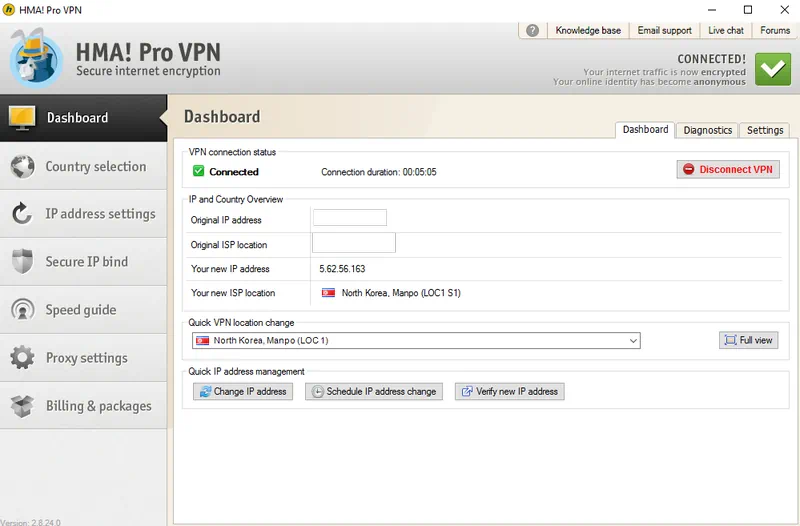Viewport: 800px width, 526px height.
Task: Click the CONNECTED! header status text
Action: (711, 59)
